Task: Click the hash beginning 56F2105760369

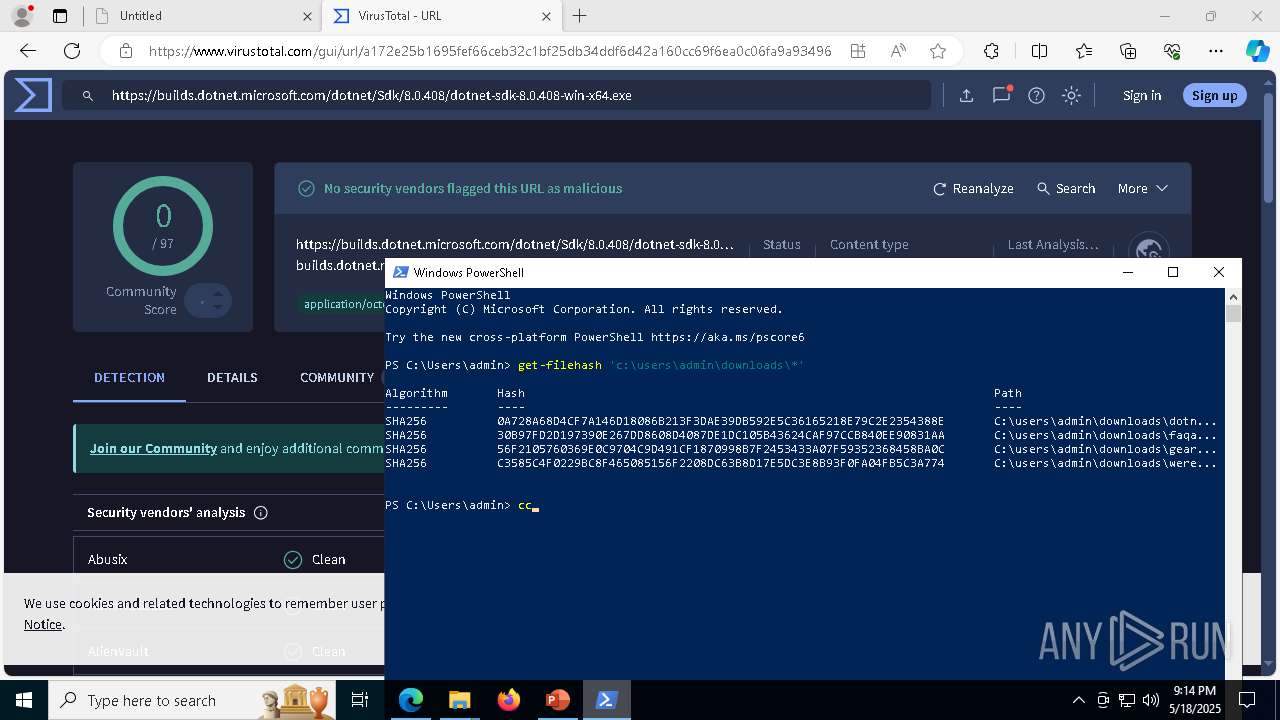Action: pyautogui.click(x=720, y=449)
